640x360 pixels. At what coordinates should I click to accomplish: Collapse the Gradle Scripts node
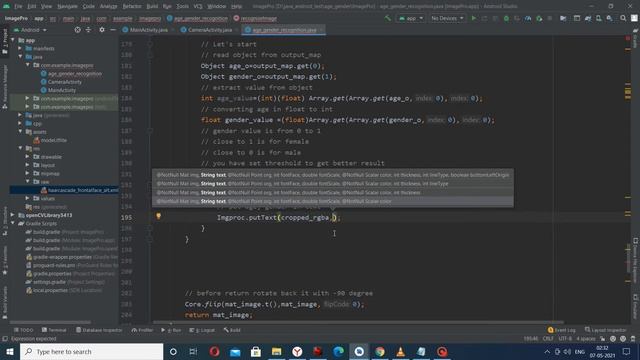(13, 223)
